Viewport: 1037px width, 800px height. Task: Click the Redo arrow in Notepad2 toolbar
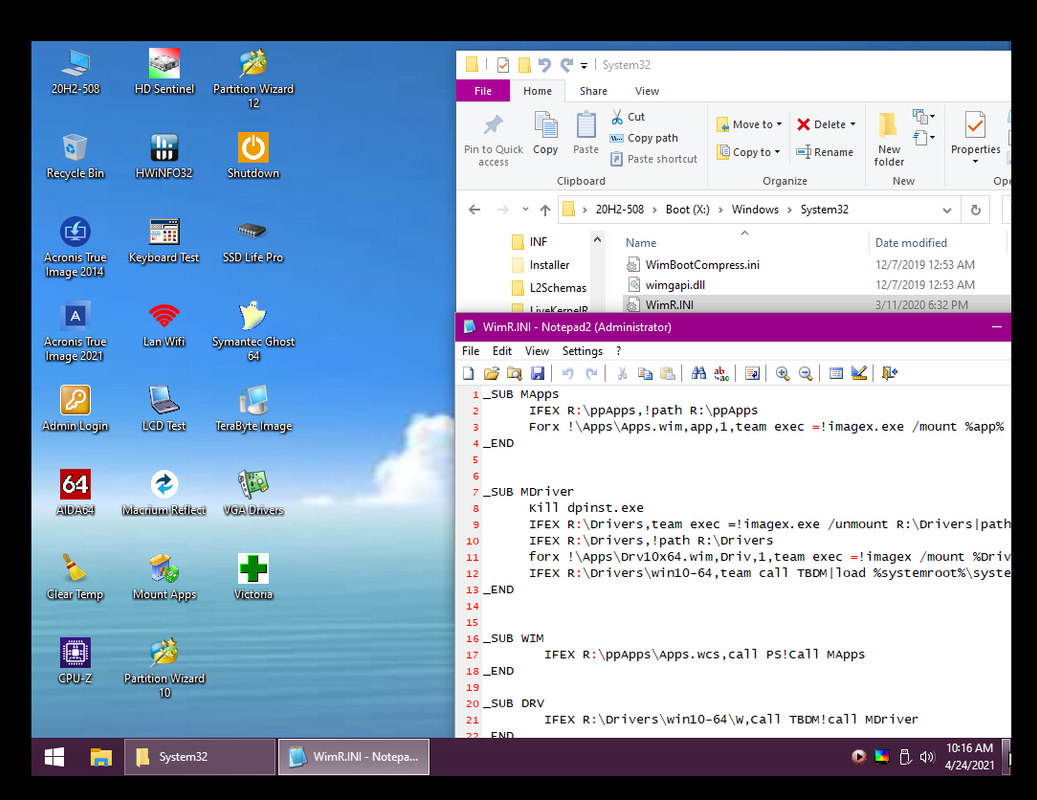coord(591,374)
